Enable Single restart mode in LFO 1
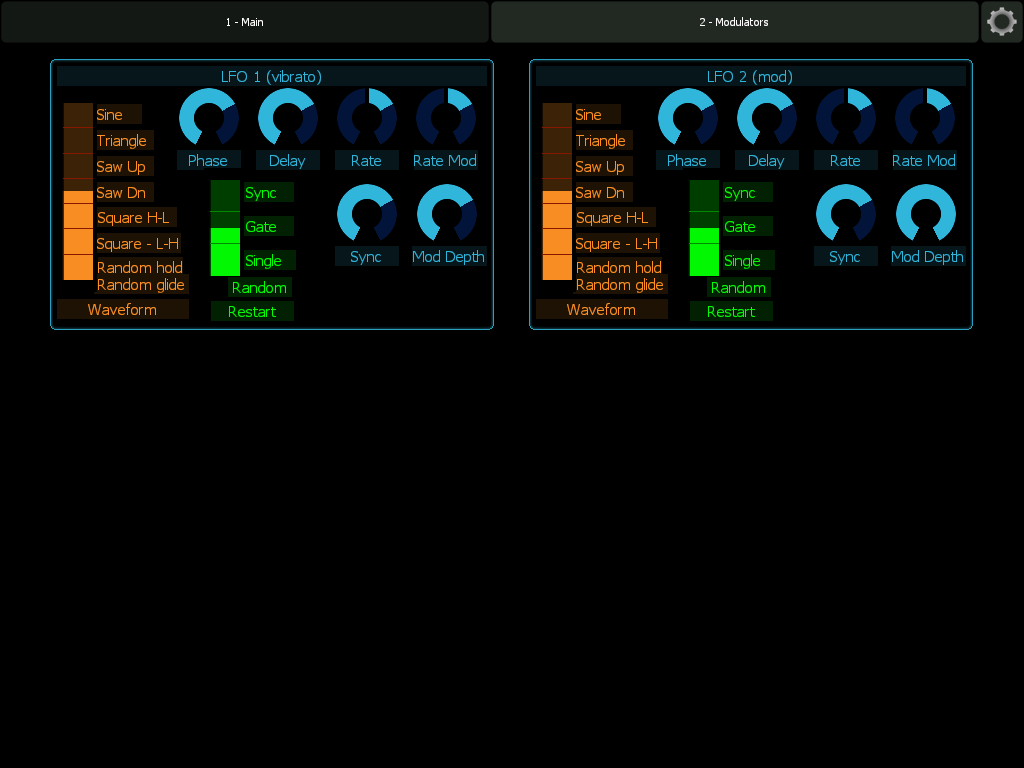This screenshot has height=768, width=1024. (225, 259)
